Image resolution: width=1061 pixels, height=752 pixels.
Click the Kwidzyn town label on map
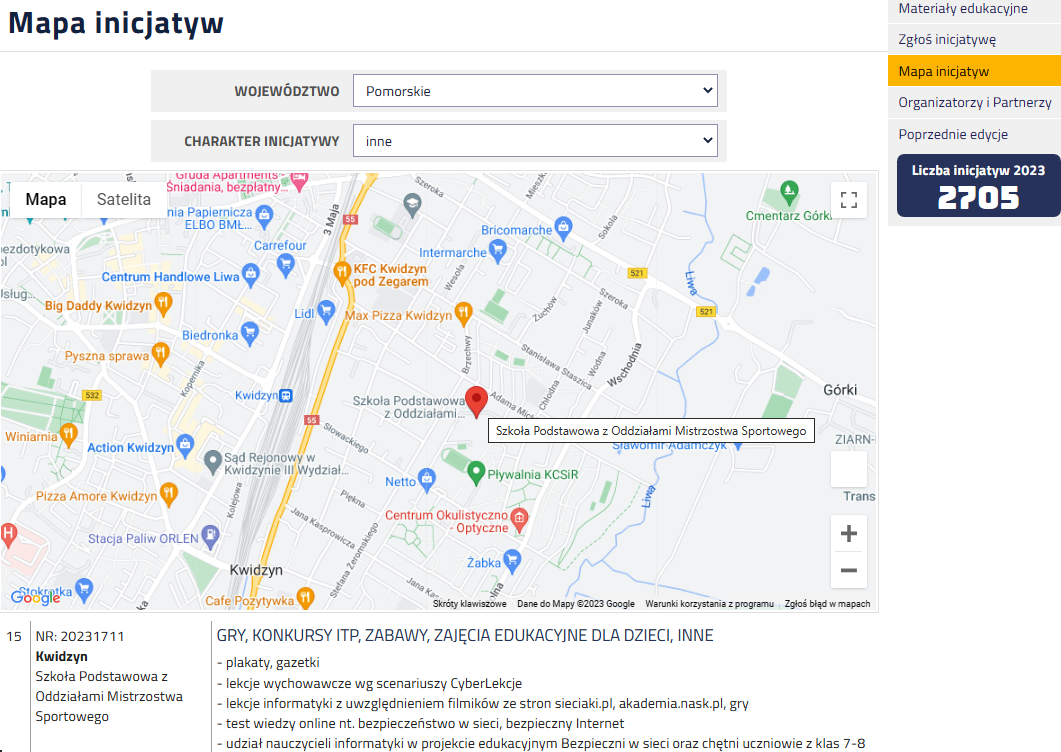click(x=256, y=570)
